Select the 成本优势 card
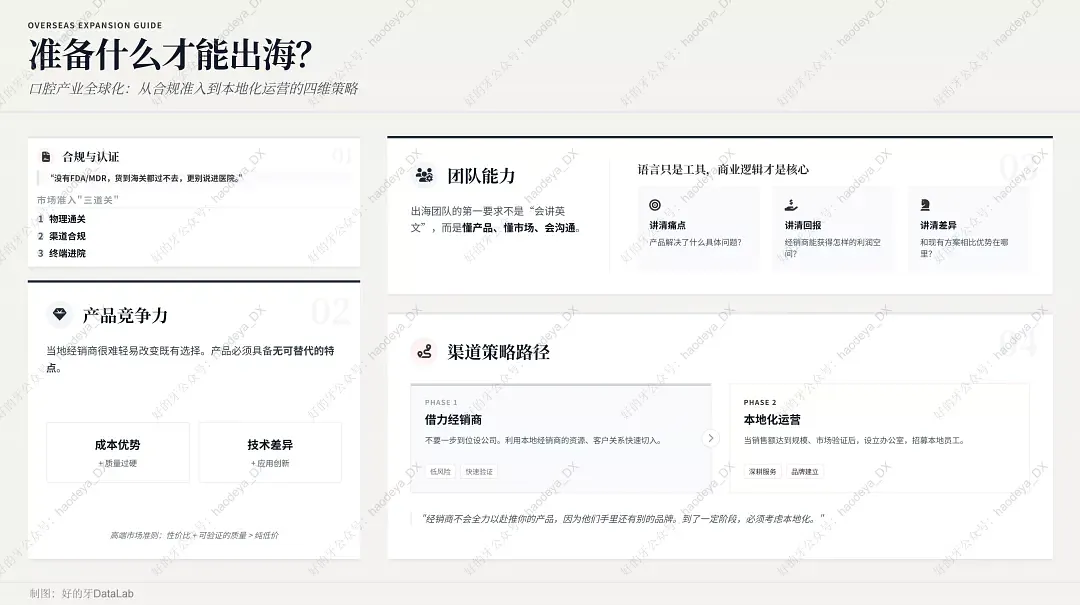The height and width of the screenshot is (605, 1080). (117, 452)
